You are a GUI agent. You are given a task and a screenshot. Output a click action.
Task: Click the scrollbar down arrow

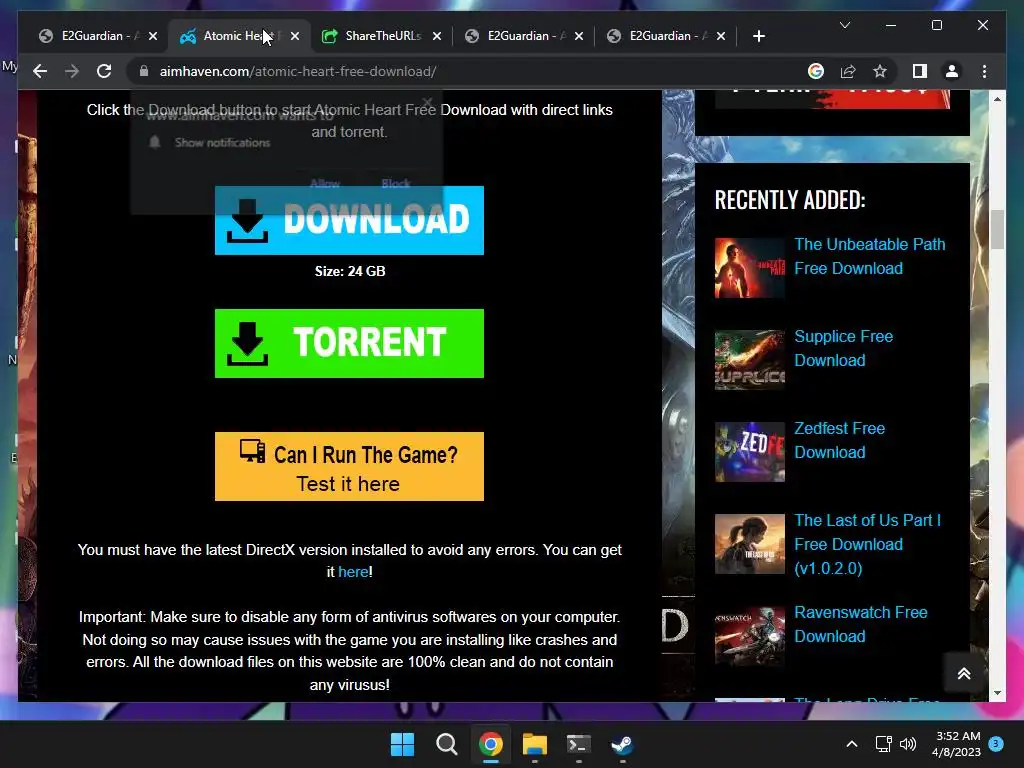(x=997, y=693)
